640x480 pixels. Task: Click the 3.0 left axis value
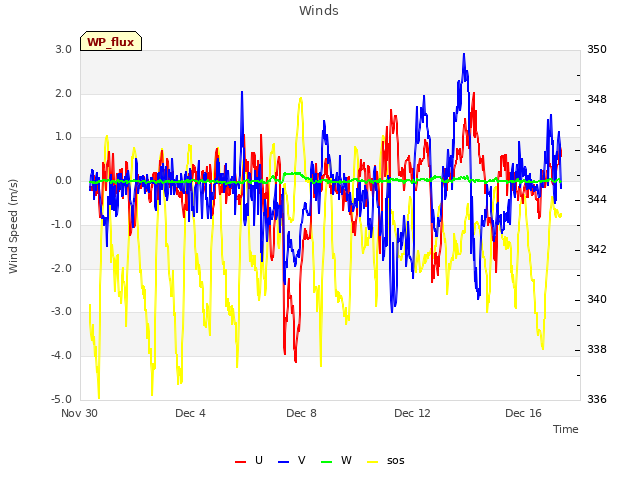click(64, 49)
